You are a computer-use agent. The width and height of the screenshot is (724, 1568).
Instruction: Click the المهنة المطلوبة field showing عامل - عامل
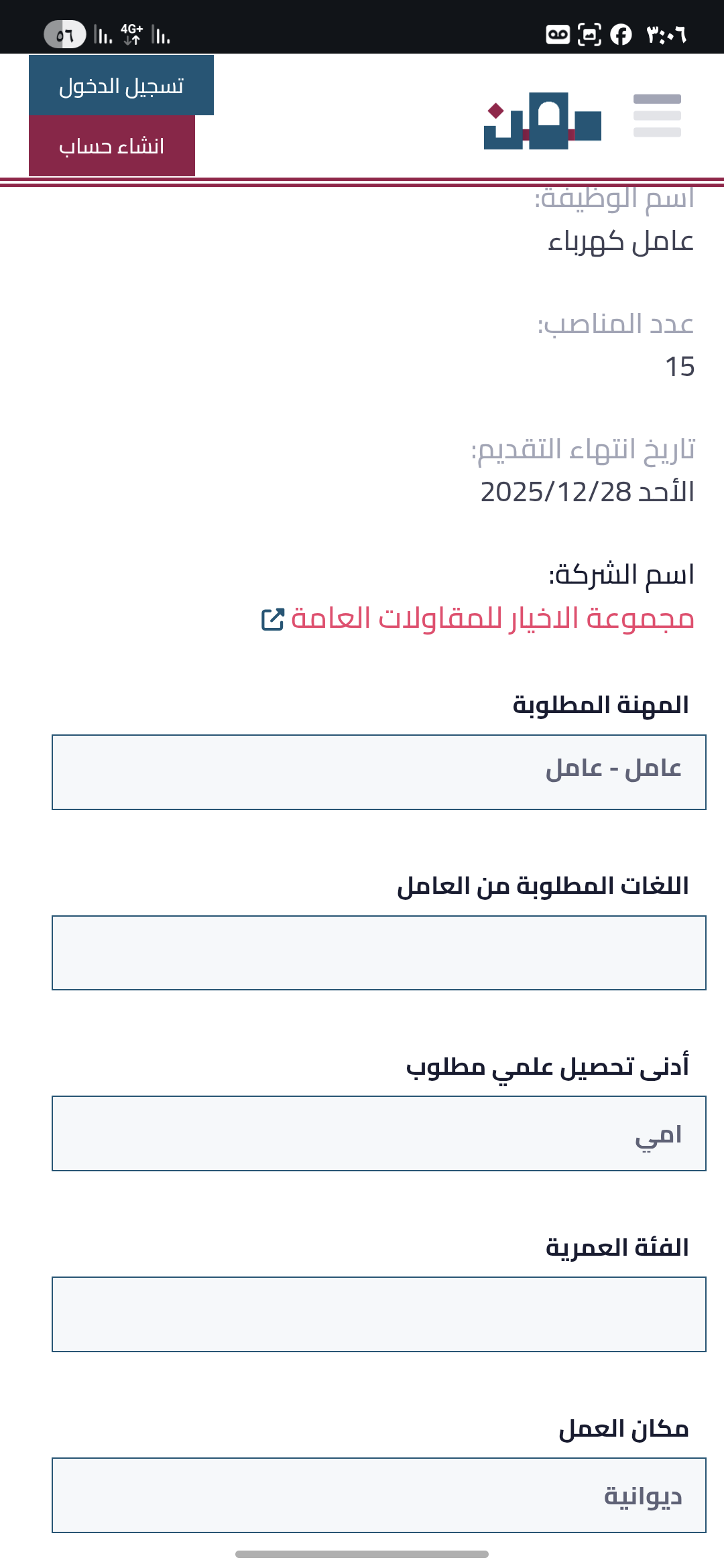pos(379,772)
